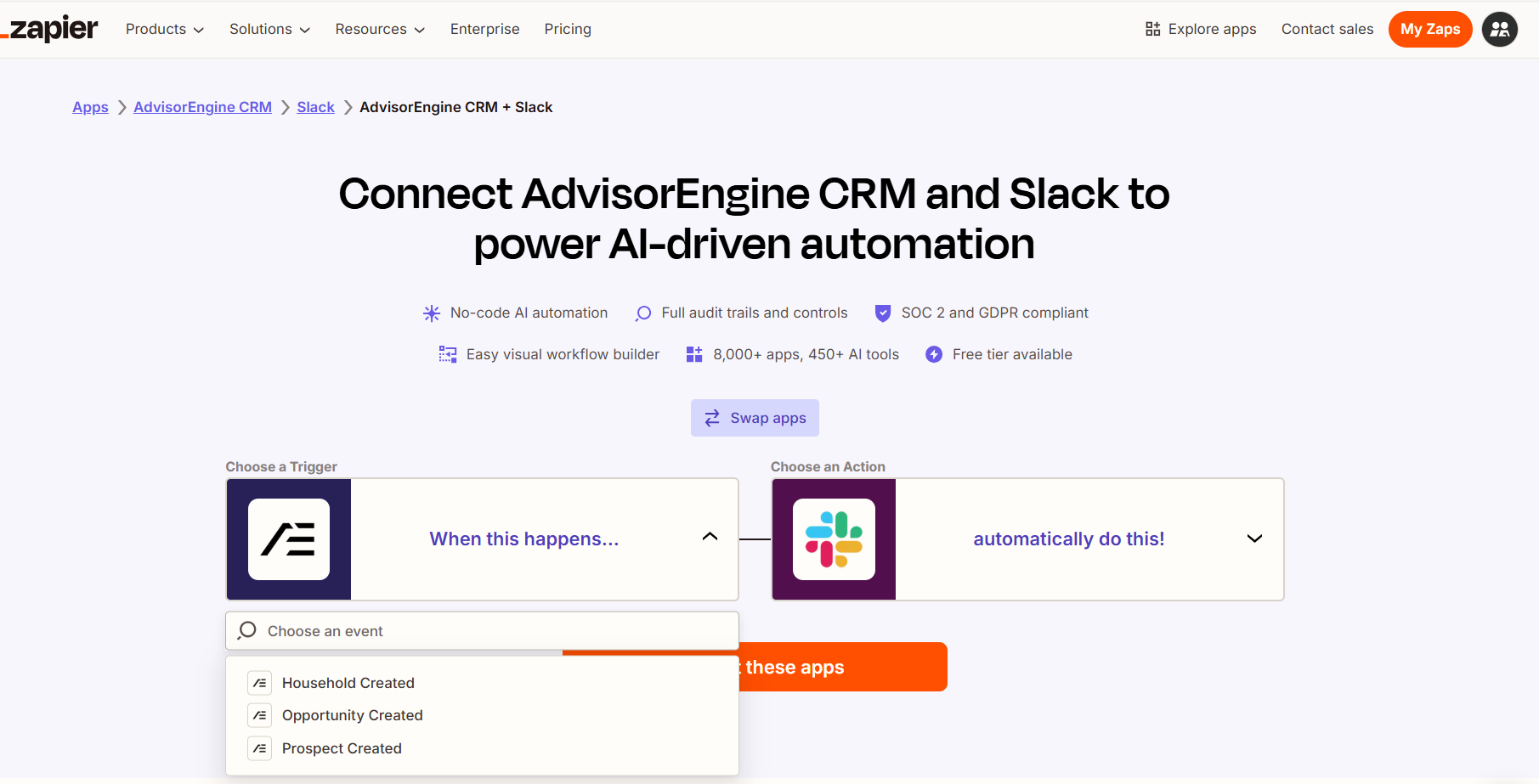Click the AdvisorEngine CRM app logo tile
The height and width of the screenshot is (784, 1539).
click(x=289, y=539)
